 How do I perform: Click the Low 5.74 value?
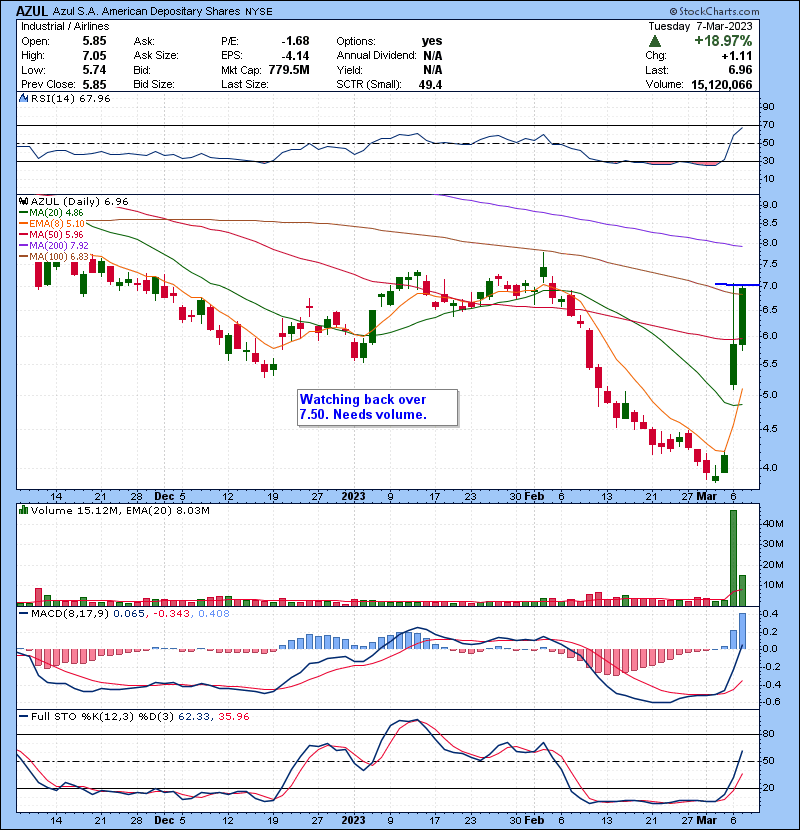pyautogui.click(x=94, y=70)
